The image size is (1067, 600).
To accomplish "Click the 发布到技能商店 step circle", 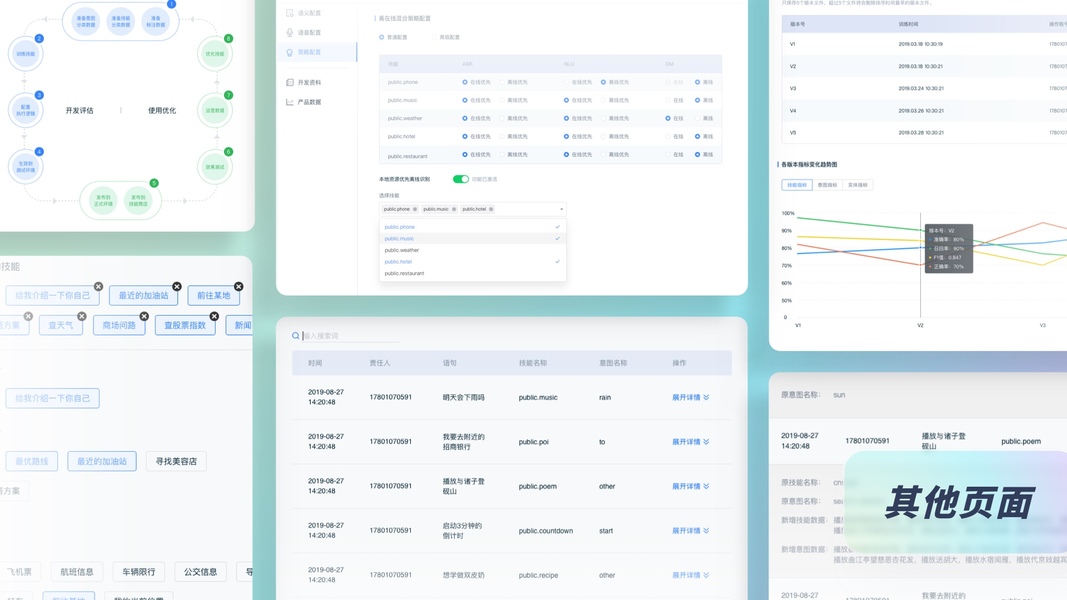I will click(138, 200).
